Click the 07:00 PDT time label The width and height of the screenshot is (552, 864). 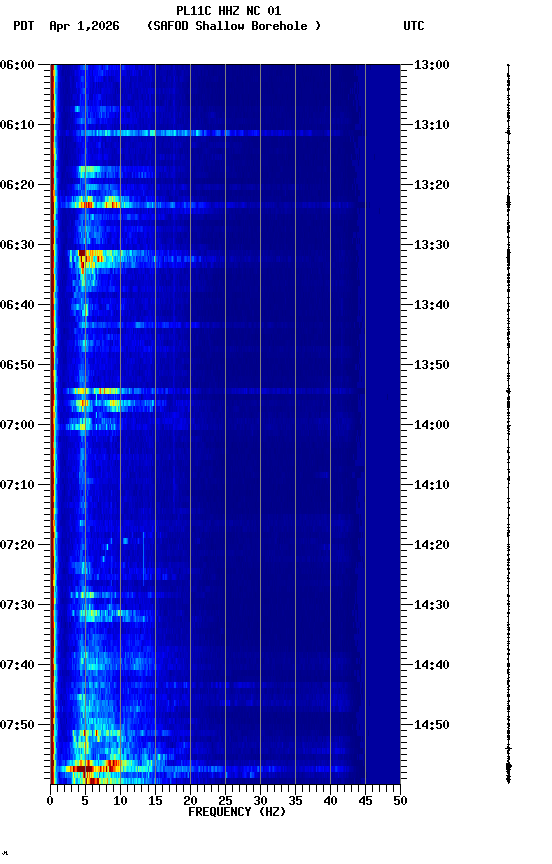[17, 425]
